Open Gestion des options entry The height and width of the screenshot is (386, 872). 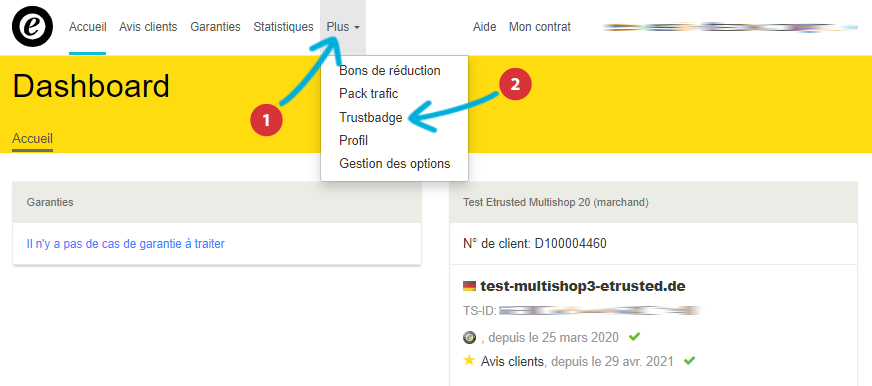click(395, 164)
